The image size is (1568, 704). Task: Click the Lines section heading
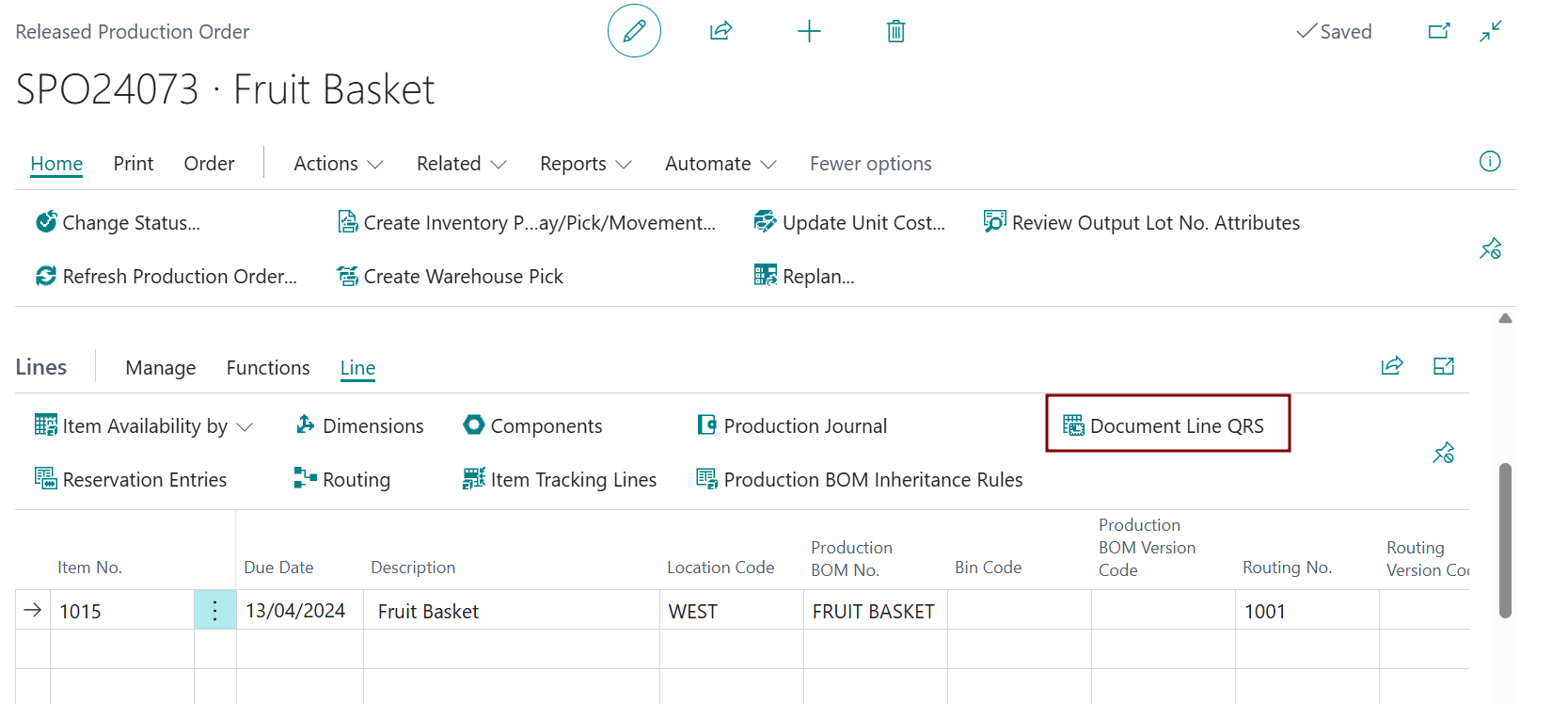pos(41,367)
